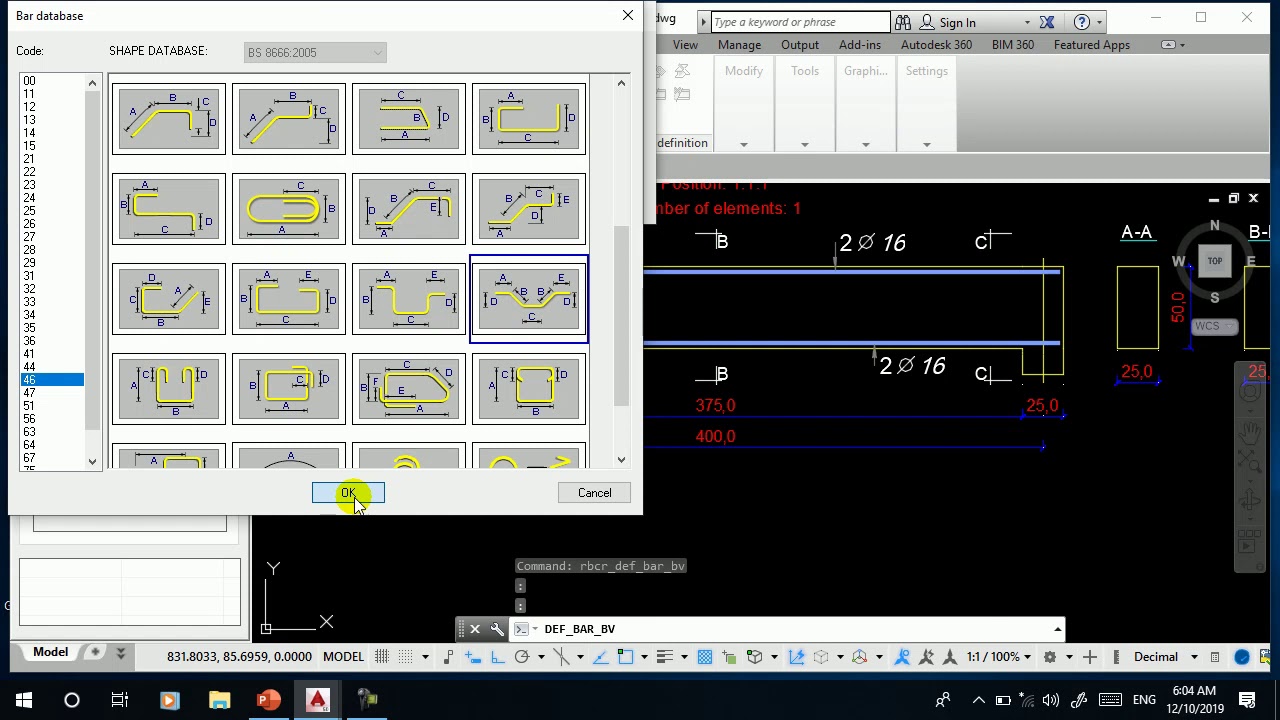The image size is (1280, 720).
Task: Switch to the Model layout tab
Action: [x=50, y=652]
